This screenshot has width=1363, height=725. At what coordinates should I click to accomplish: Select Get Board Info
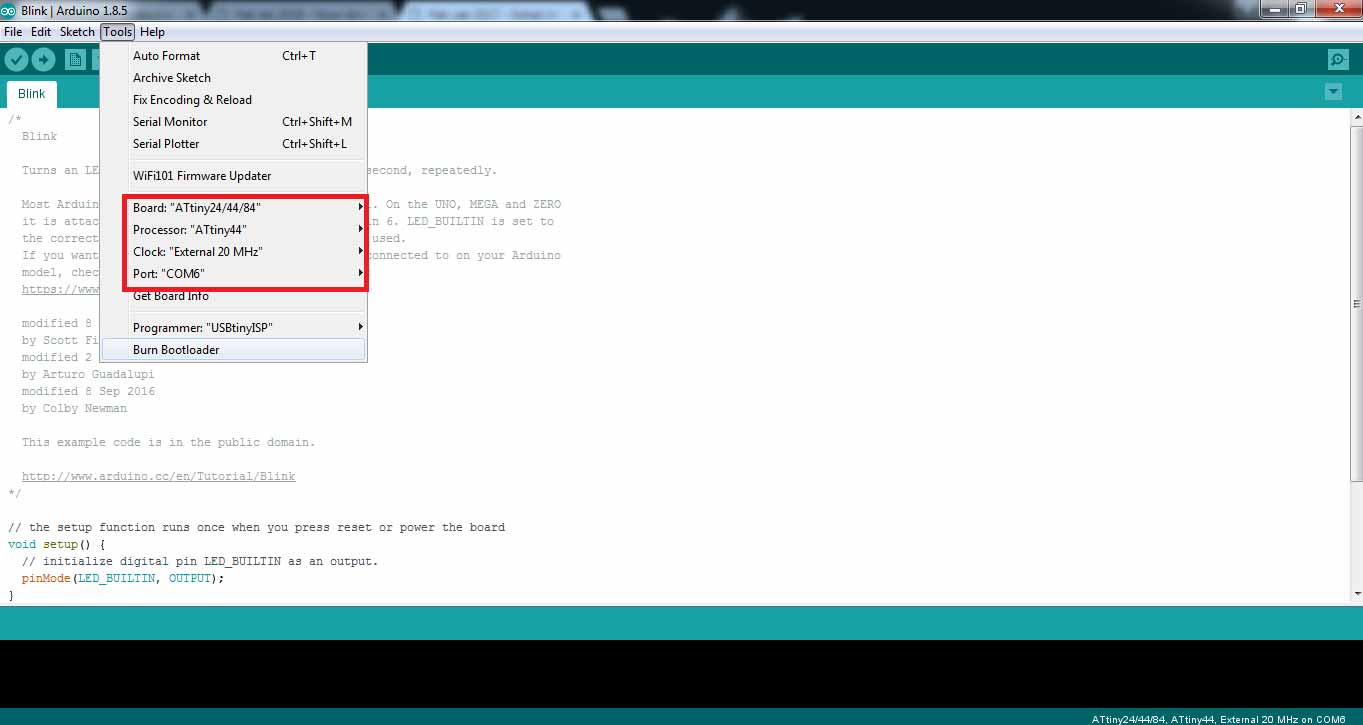(x=234, y=296)
